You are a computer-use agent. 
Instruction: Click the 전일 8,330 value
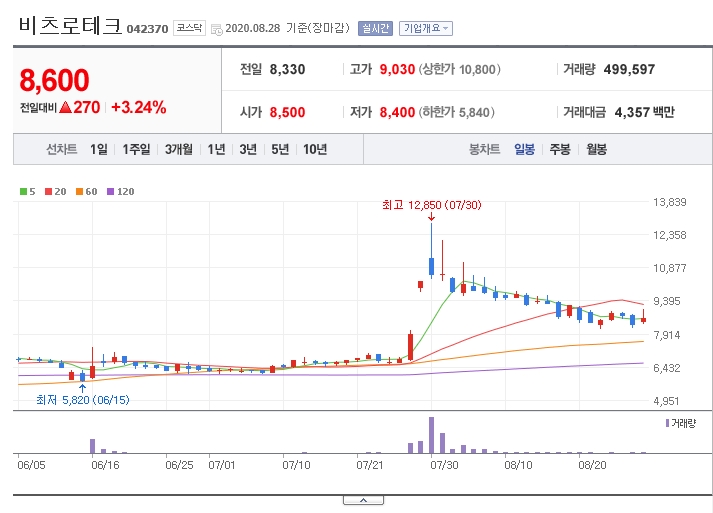point(287,69)
